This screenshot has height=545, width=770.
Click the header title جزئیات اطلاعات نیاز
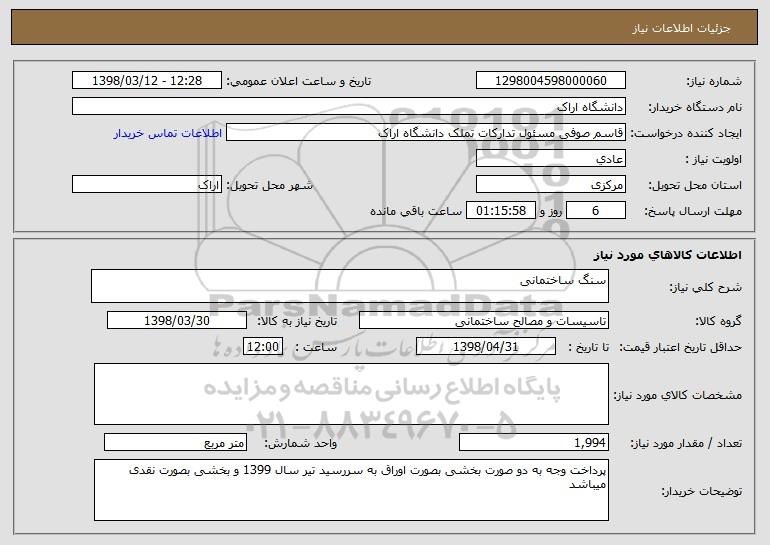click(x=681, y=28)
